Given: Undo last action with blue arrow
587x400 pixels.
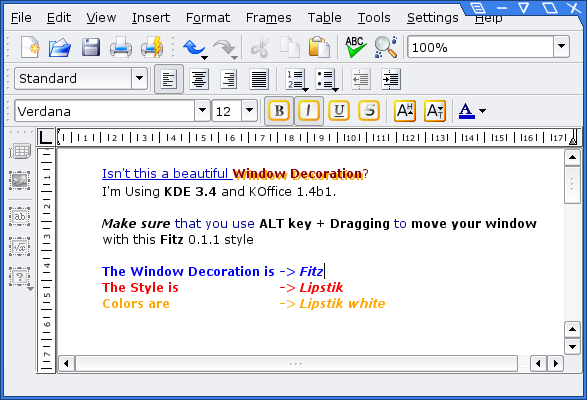Looking at the screenshot, I should (193, 48).
